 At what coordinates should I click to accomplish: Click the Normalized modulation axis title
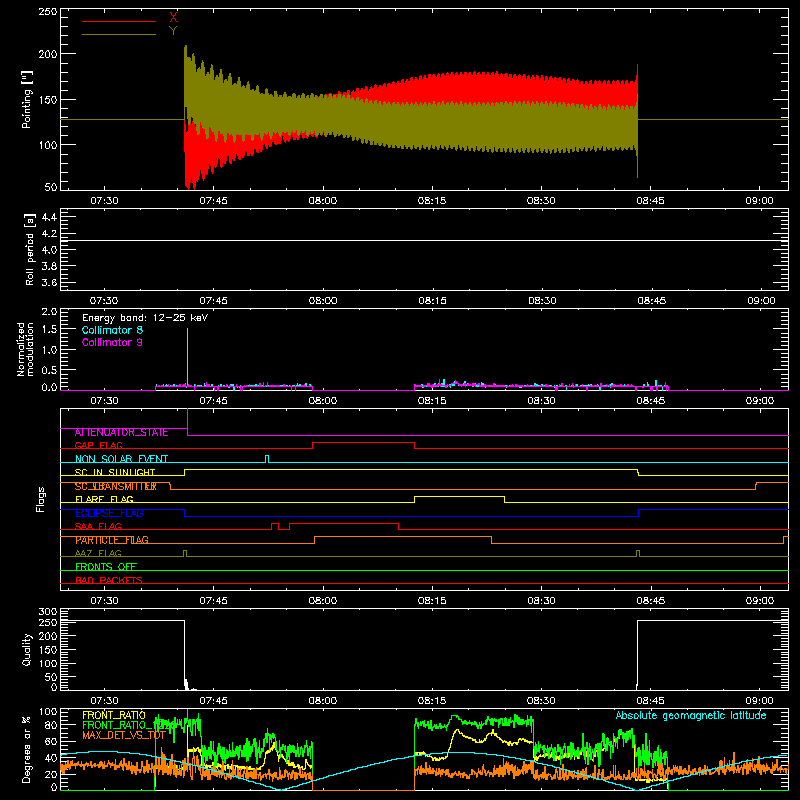[25, 349]
